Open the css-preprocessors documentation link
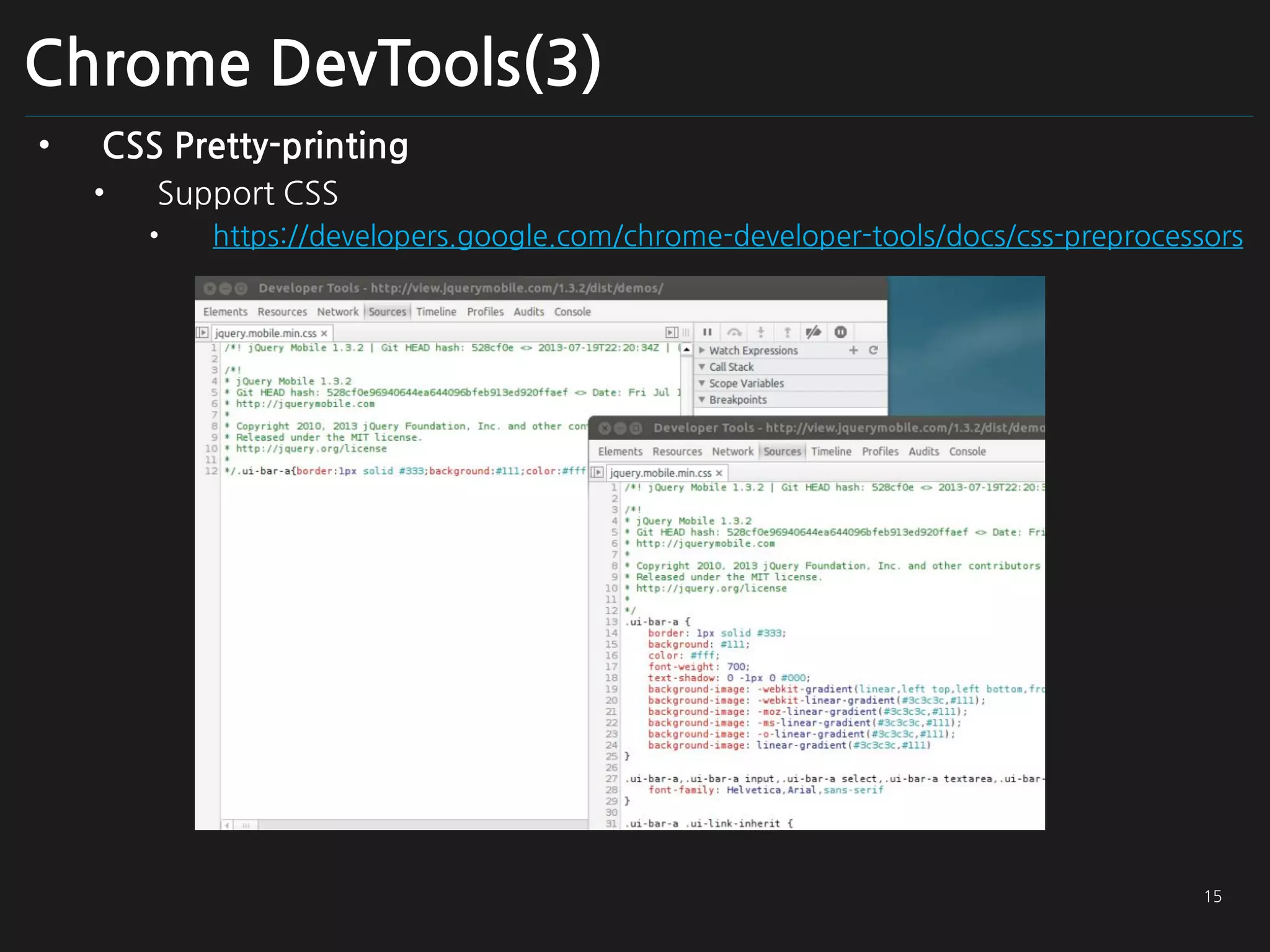This screenshot has height=952, width=1270. (727, 236)
